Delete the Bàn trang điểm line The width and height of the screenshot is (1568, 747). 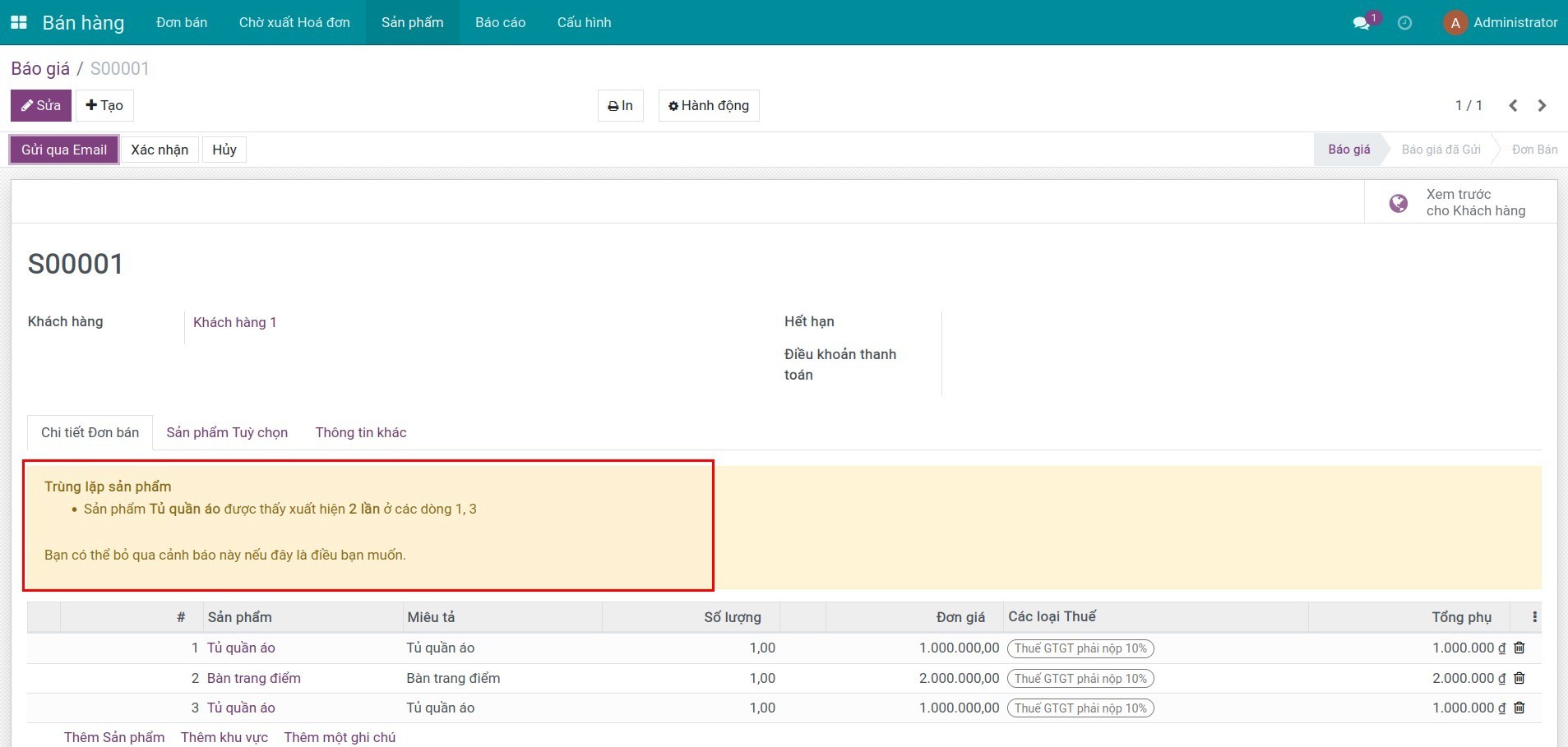point(1519,678)
